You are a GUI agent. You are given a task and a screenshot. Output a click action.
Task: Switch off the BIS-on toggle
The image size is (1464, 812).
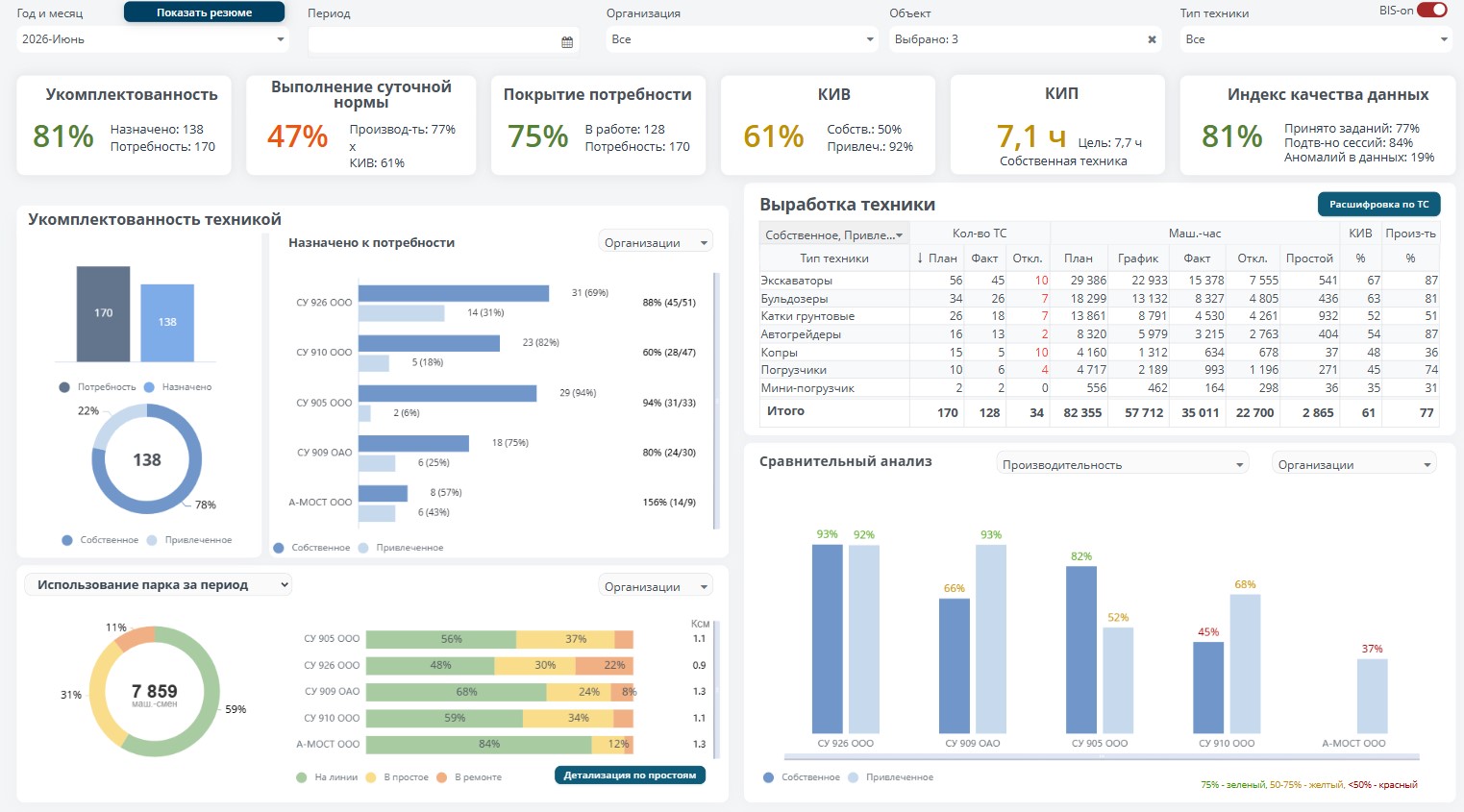1432,10
